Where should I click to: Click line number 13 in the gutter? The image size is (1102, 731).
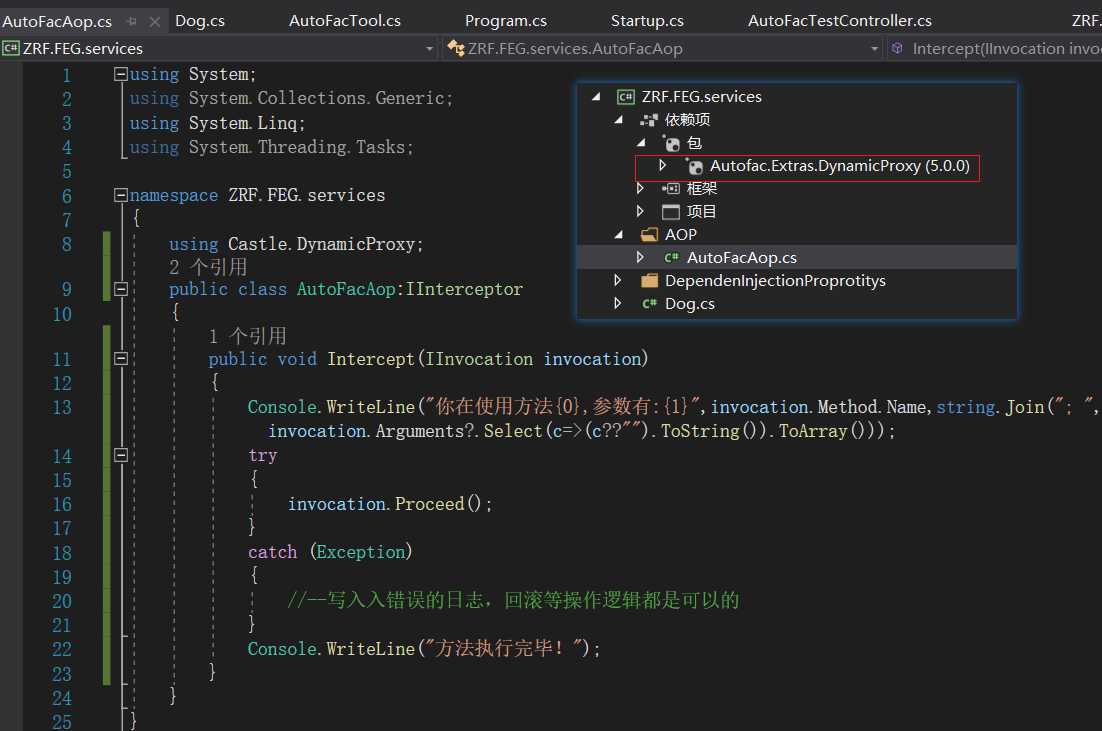[62, 408]
